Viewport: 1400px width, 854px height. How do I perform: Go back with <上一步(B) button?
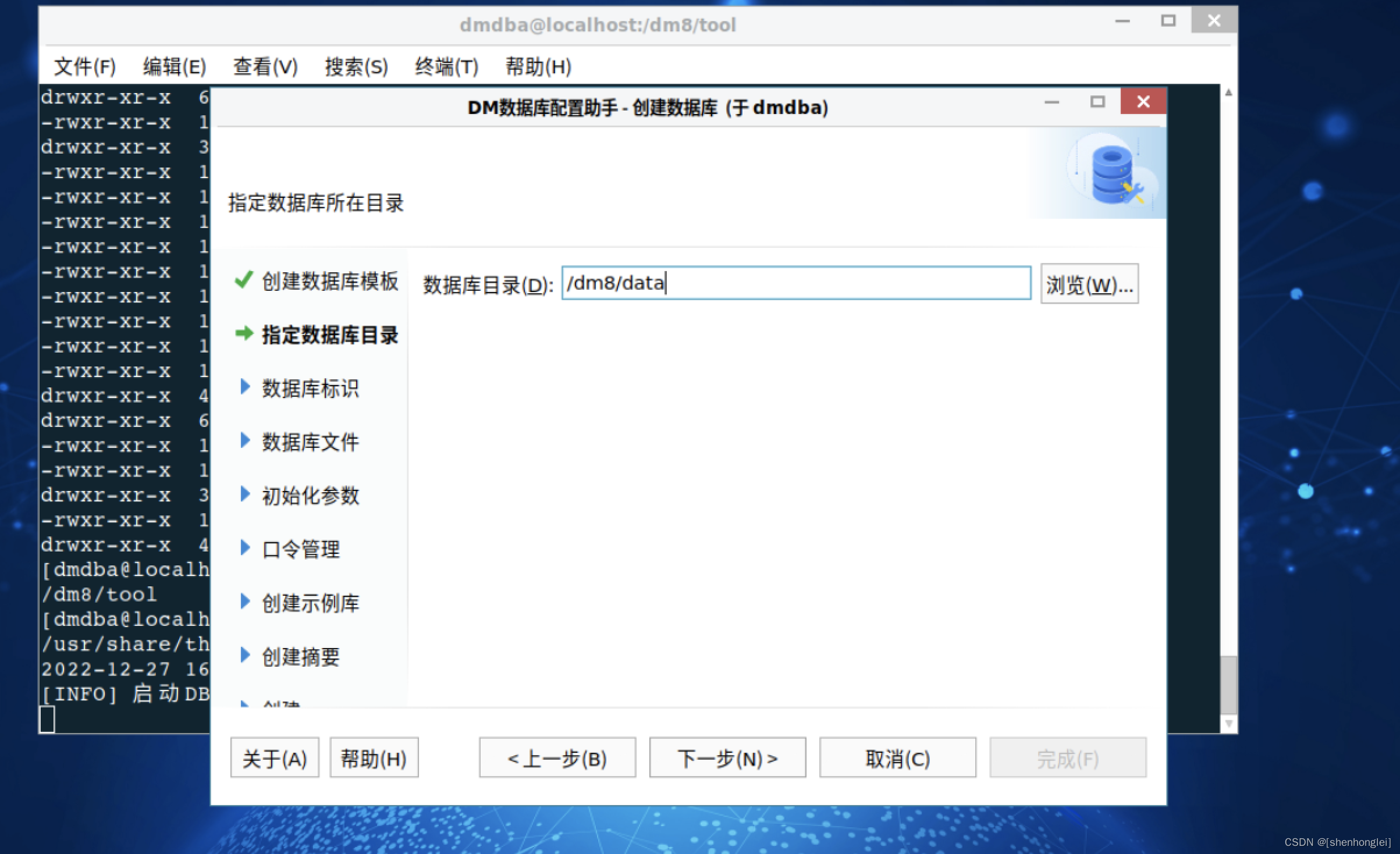tap(557, 758)
